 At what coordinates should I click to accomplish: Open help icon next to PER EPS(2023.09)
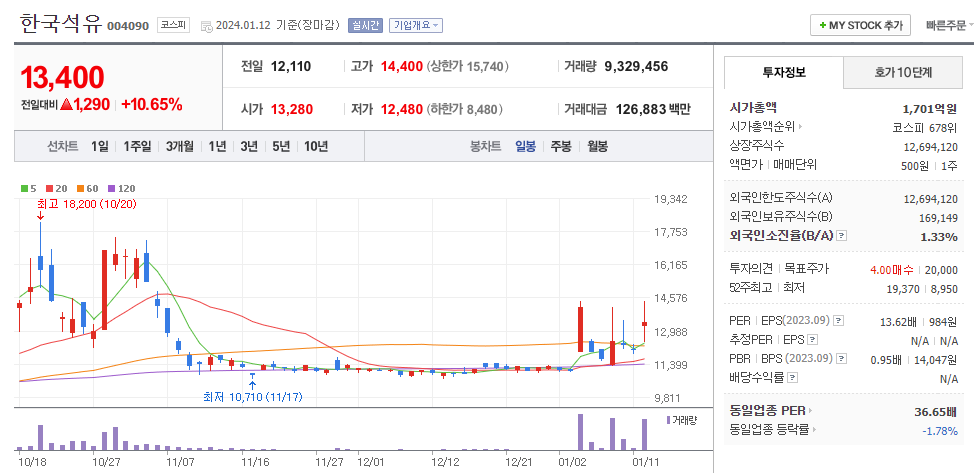pyautogui.click(x=839, y=321)
